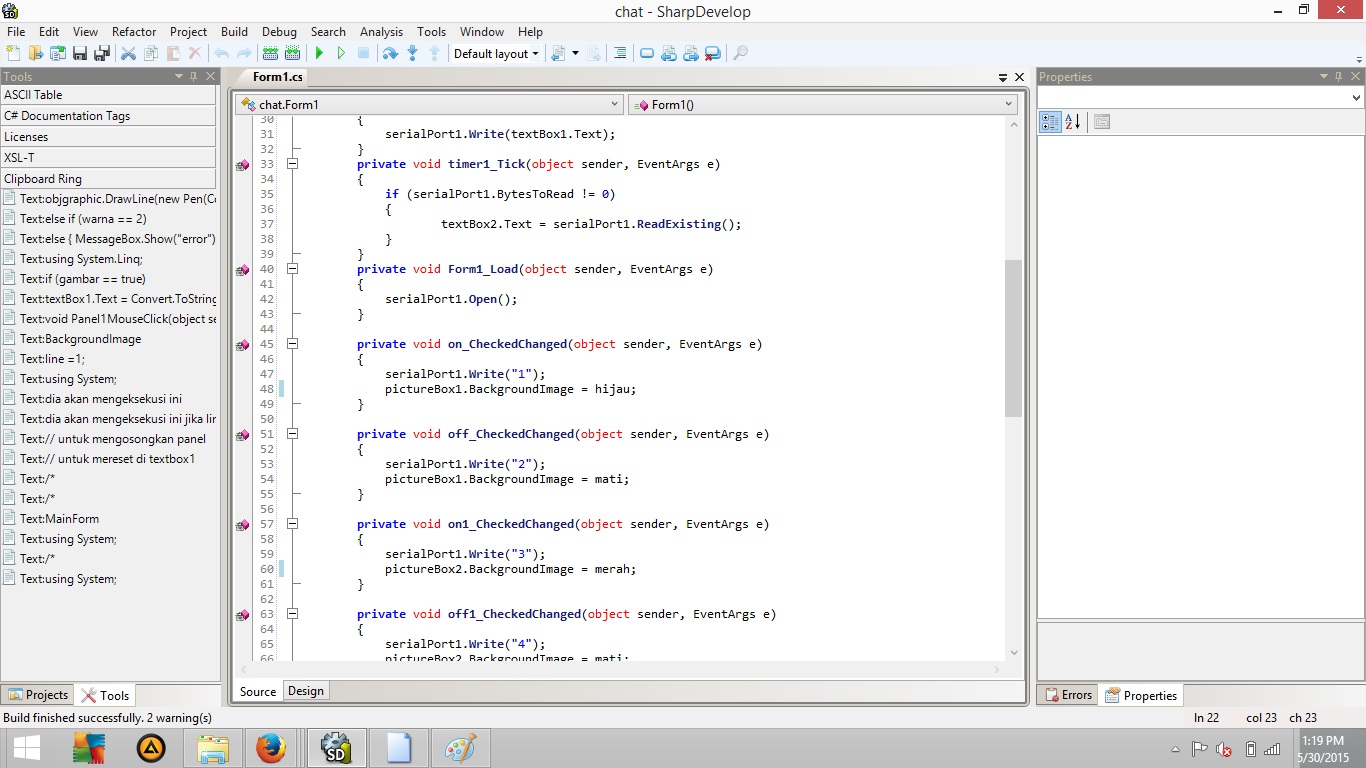Open the Form1() member dropdown

pyautogui.click(x=823, y=104)
